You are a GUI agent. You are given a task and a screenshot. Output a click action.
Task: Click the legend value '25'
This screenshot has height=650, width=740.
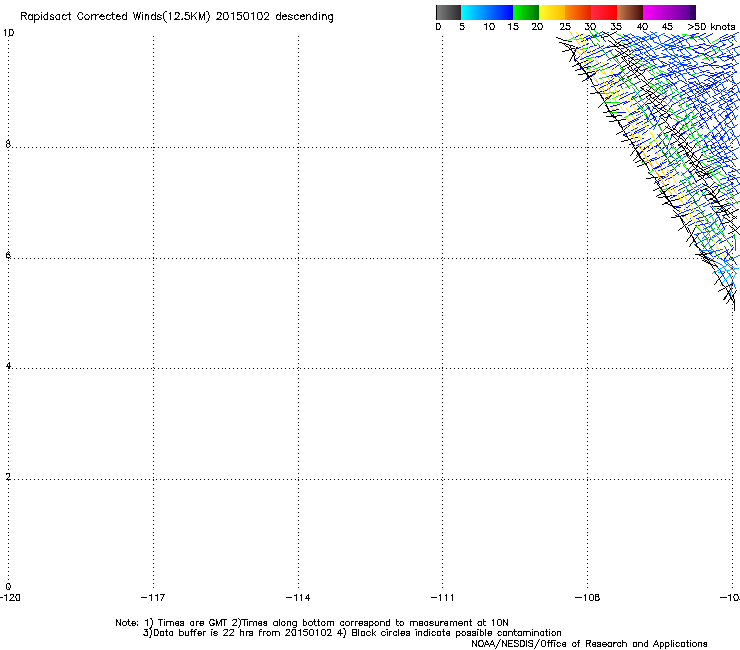click(x=565, y=27)
